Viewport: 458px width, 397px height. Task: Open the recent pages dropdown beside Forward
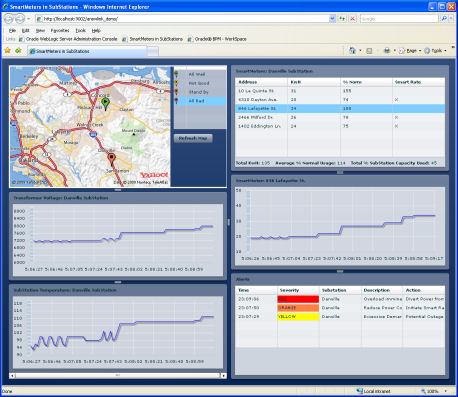click(28, 19)
